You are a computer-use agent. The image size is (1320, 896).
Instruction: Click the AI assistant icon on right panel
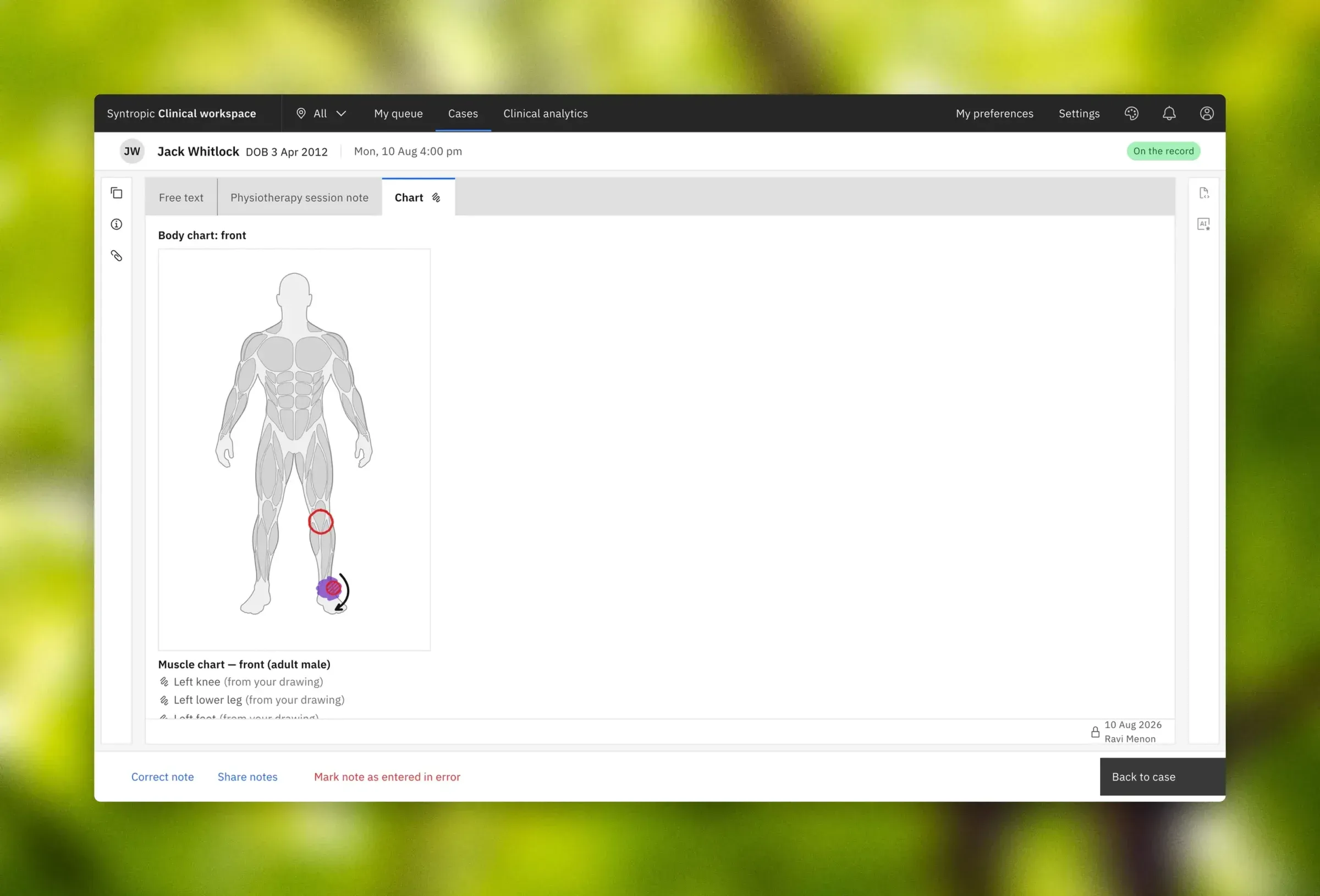(x=1203, y=224)
